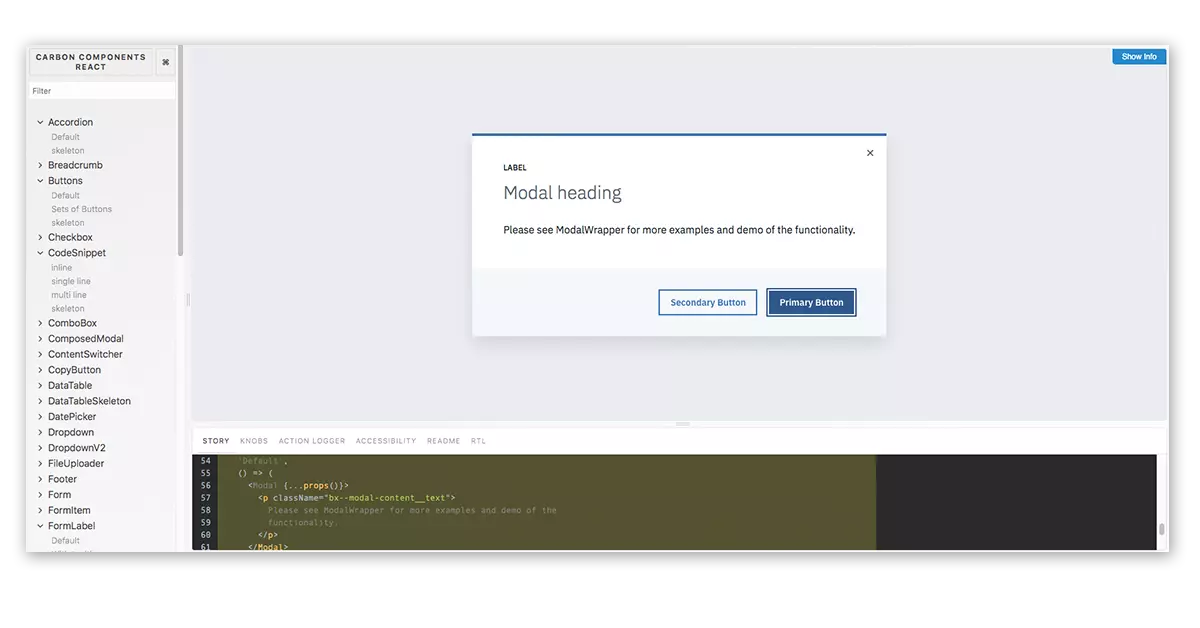This screenshot has height=628, width=1200.
Task: Click the keyboard shortcuts icon in sidebar header
Action: [x=165, y=62]
